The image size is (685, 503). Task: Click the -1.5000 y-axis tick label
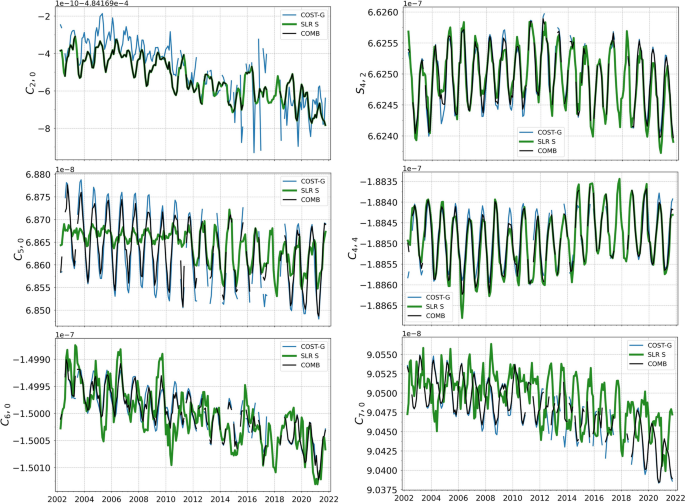pos(32,413)
